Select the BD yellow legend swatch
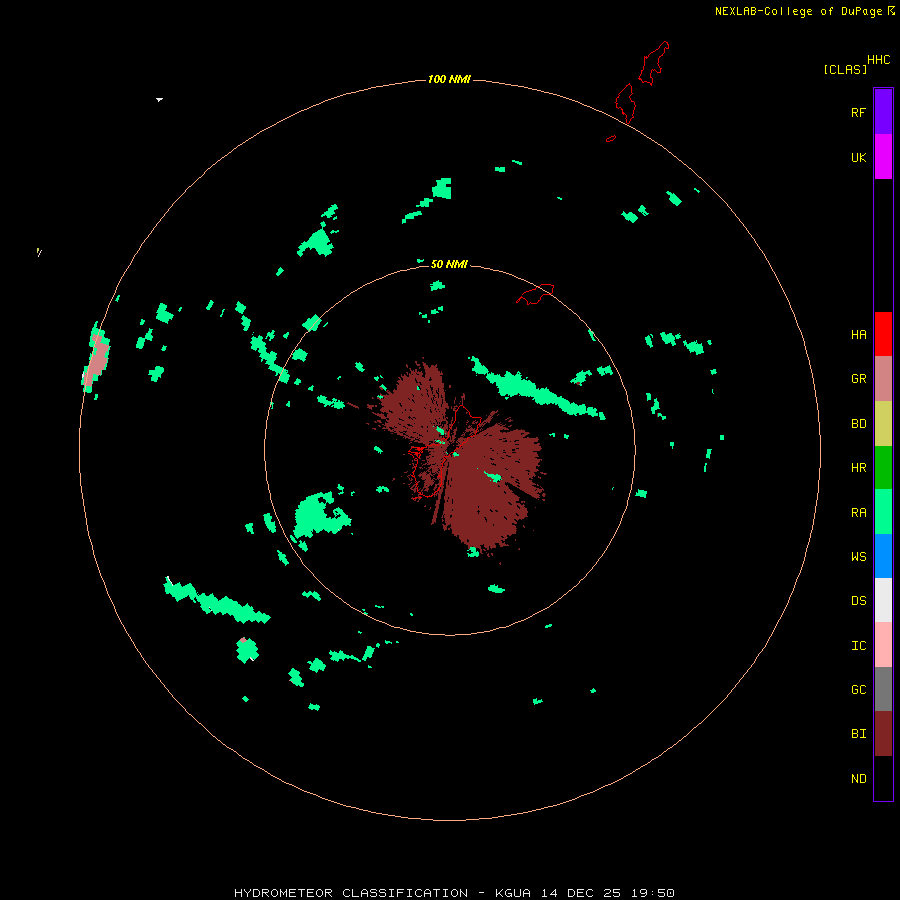This screenshot has height=900, width=900. [883, 423]
